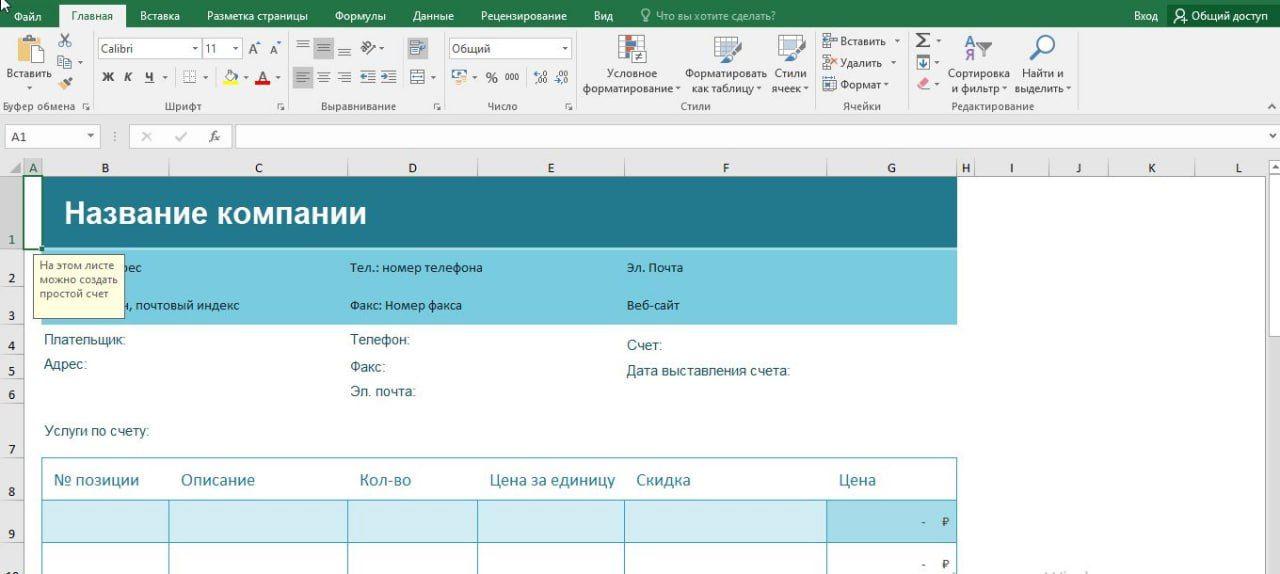Toggle bold formatting (Ж)

(108, 77)
